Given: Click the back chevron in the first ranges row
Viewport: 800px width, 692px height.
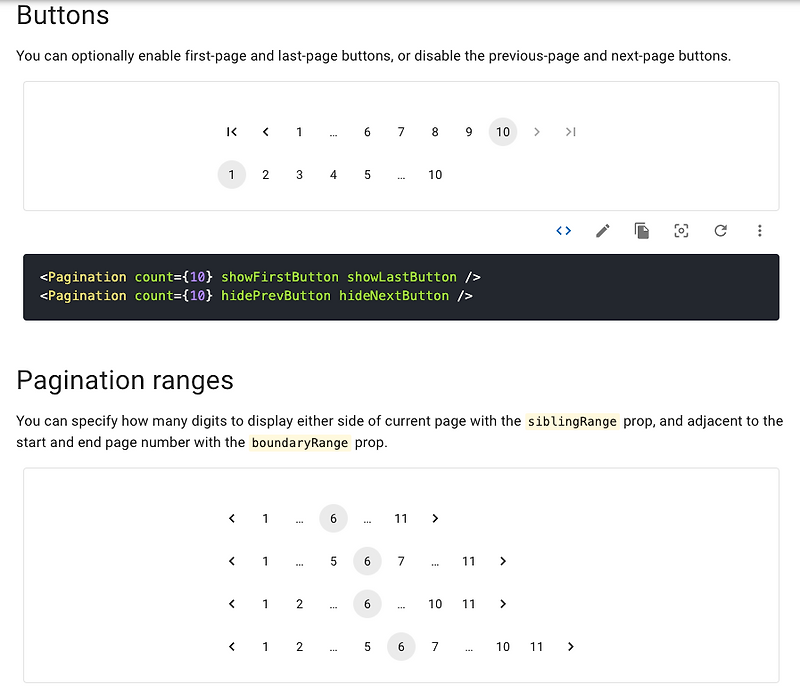Looking at the screenshot, I should point(231,518).
